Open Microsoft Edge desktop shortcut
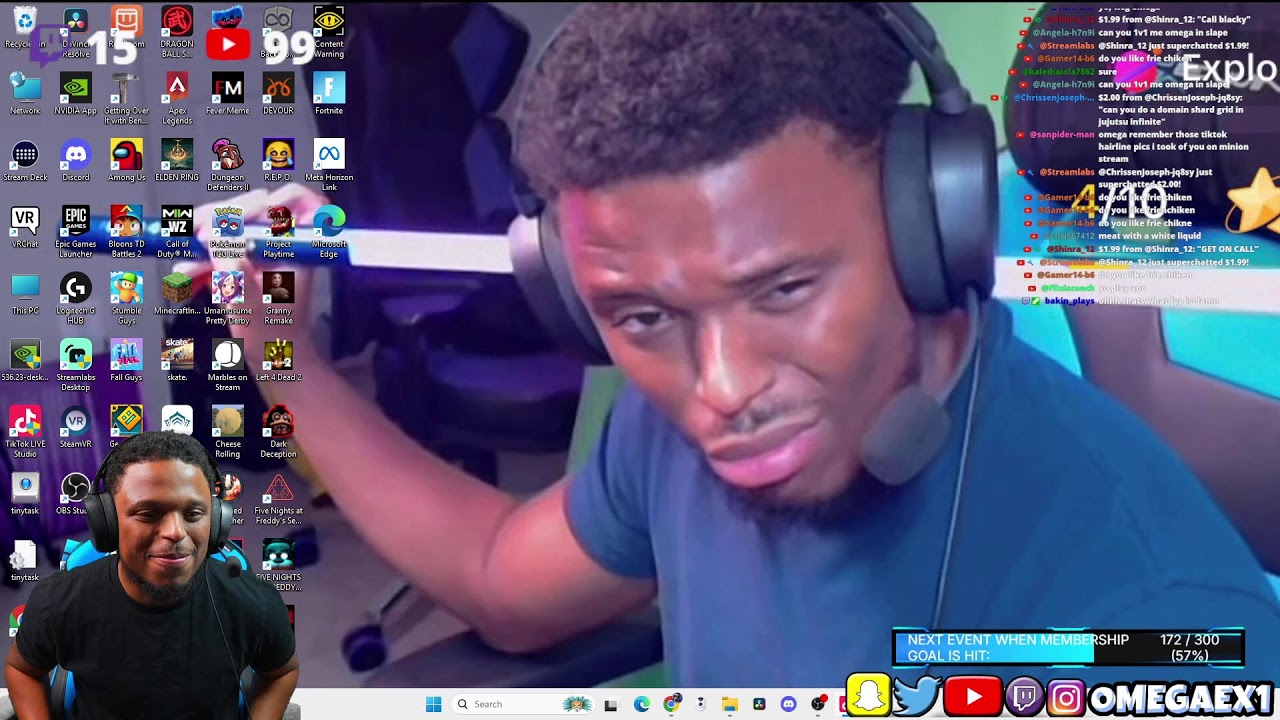 click(329, 232)
